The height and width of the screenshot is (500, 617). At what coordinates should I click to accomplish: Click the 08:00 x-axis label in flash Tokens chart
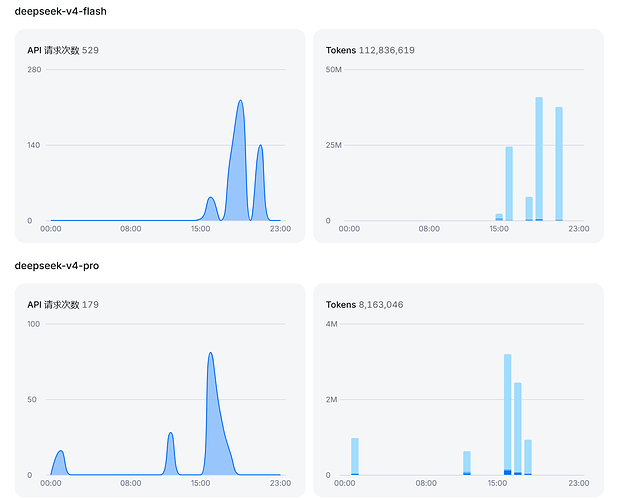coord(429,229)
